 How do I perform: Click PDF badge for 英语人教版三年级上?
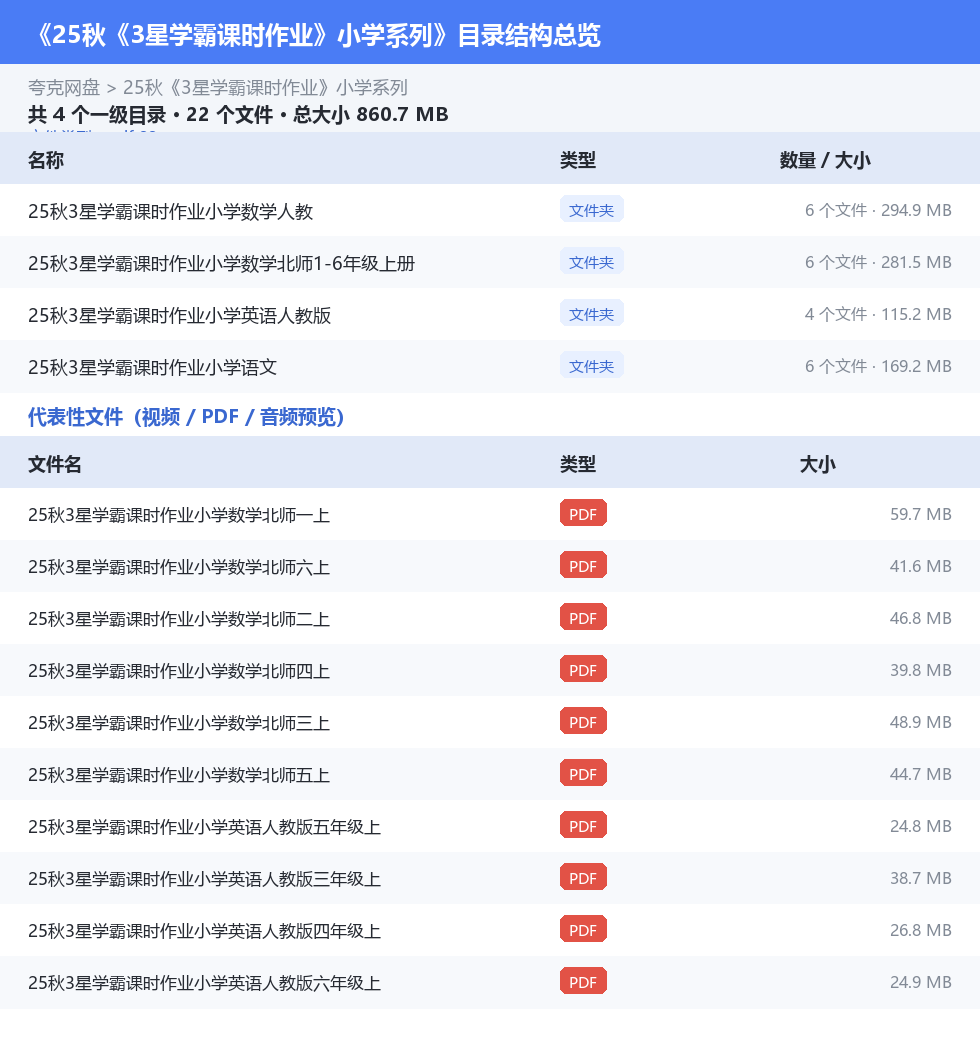[x=583, y=877]
